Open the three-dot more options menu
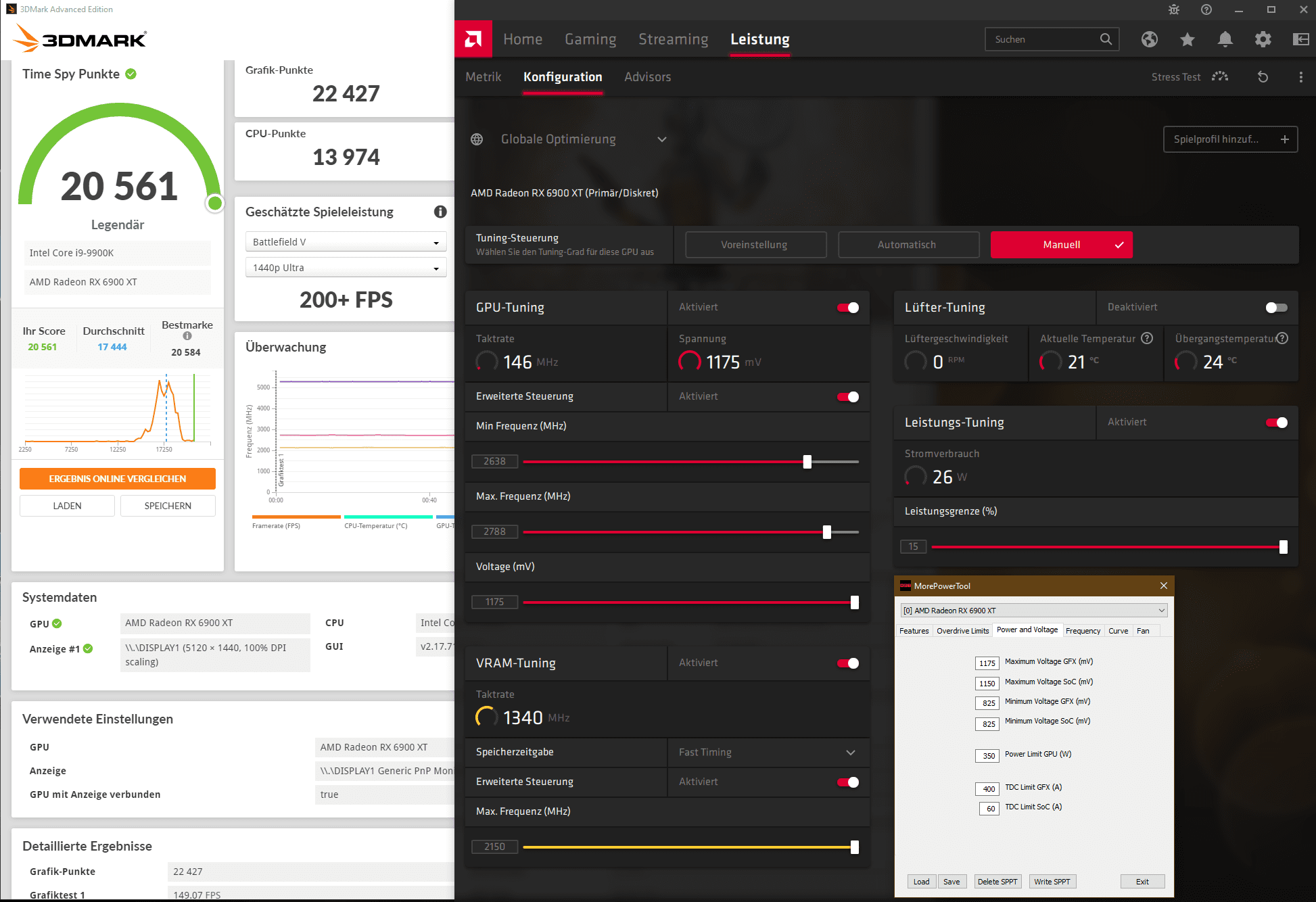This screenshot has width=1316, height=902. point(1300,77)
